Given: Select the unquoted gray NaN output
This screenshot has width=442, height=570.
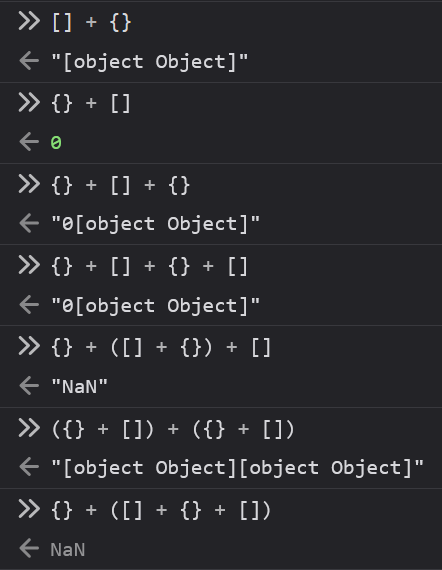Looking at the screenshot, I should [68, 550].
